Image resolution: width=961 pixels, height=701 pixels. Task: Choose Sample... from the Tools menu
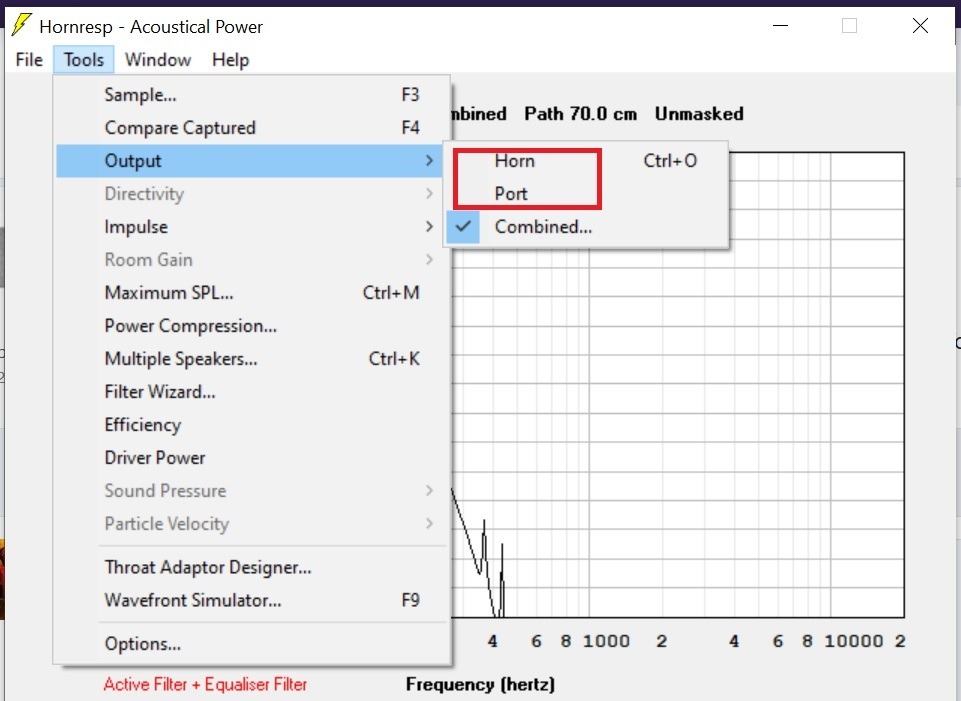[x=253, y=95]
